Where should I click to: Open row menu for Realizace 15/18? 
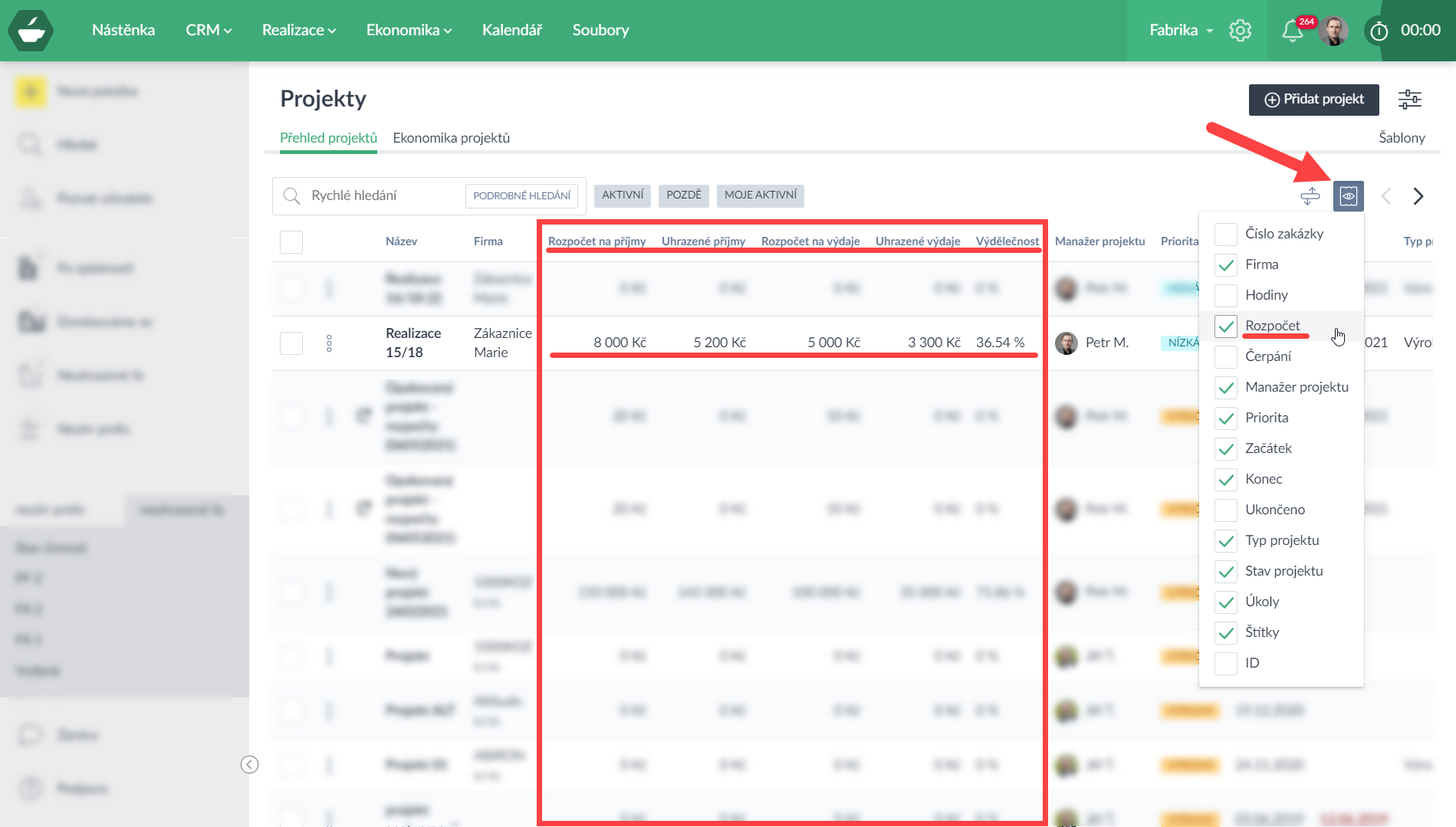329,343
